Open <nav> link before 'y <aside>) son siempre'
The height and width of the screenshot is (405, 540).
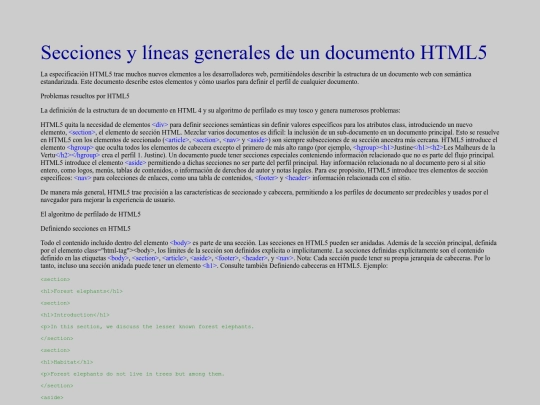(x=231, y=140)
